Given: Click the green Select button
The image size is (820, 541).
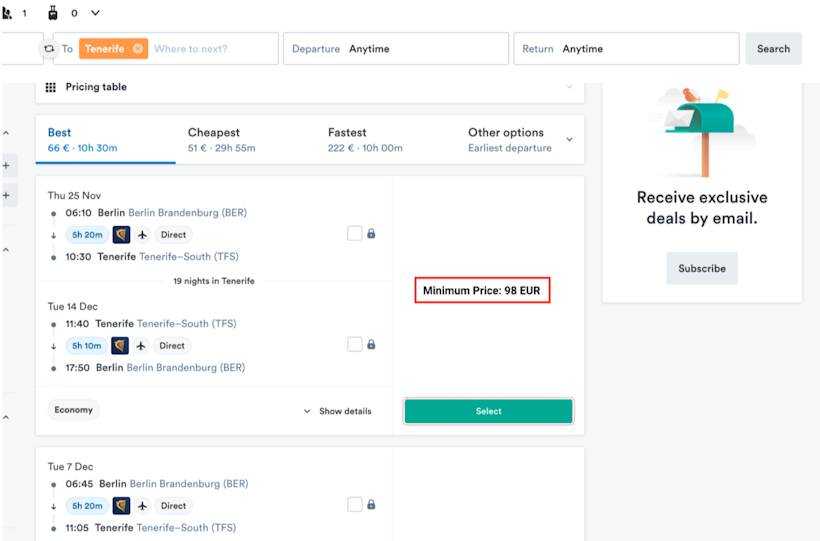Looking at the screenshot, I should point(488,411).
